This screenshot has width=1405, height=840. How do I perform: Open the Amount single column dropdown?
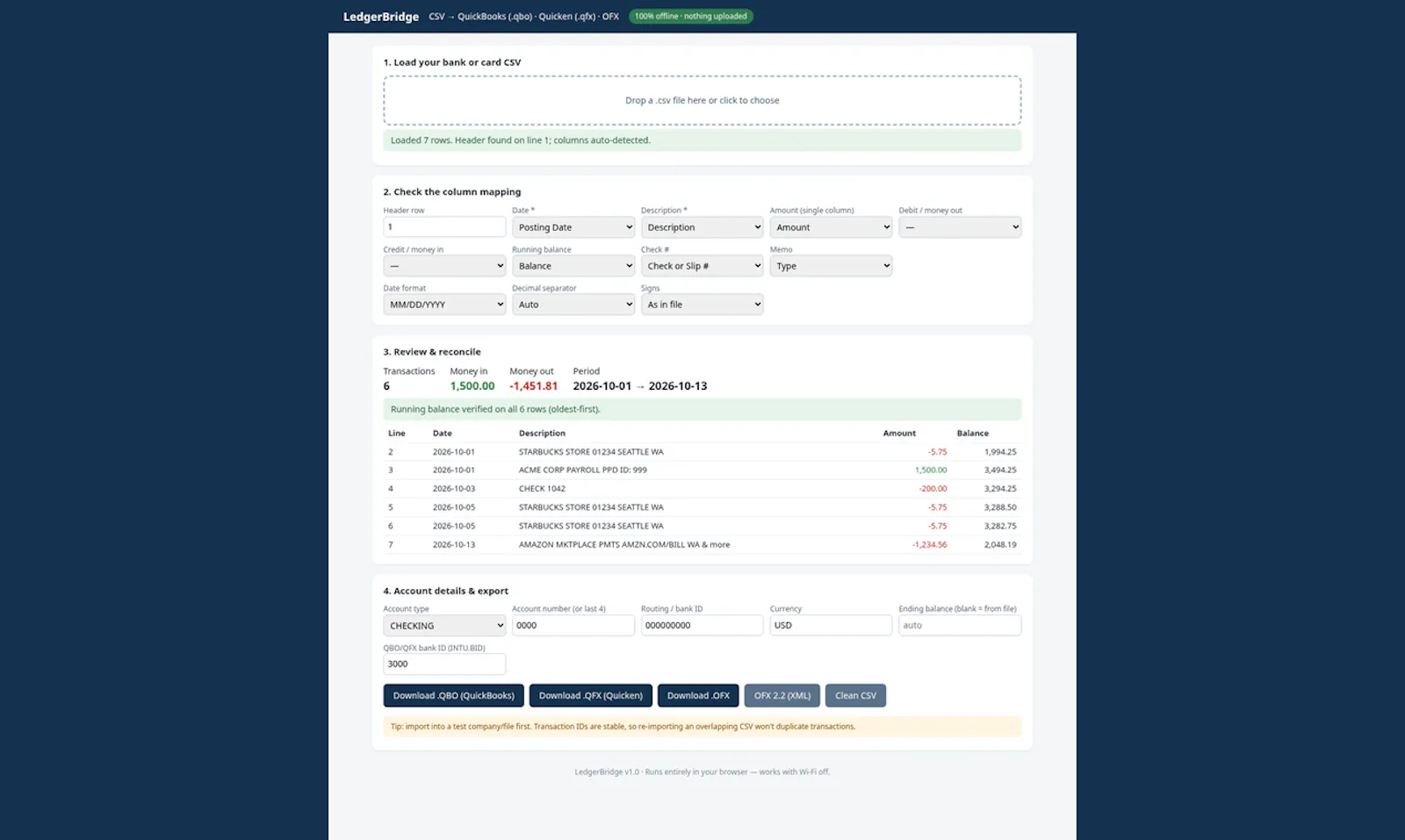831,227
